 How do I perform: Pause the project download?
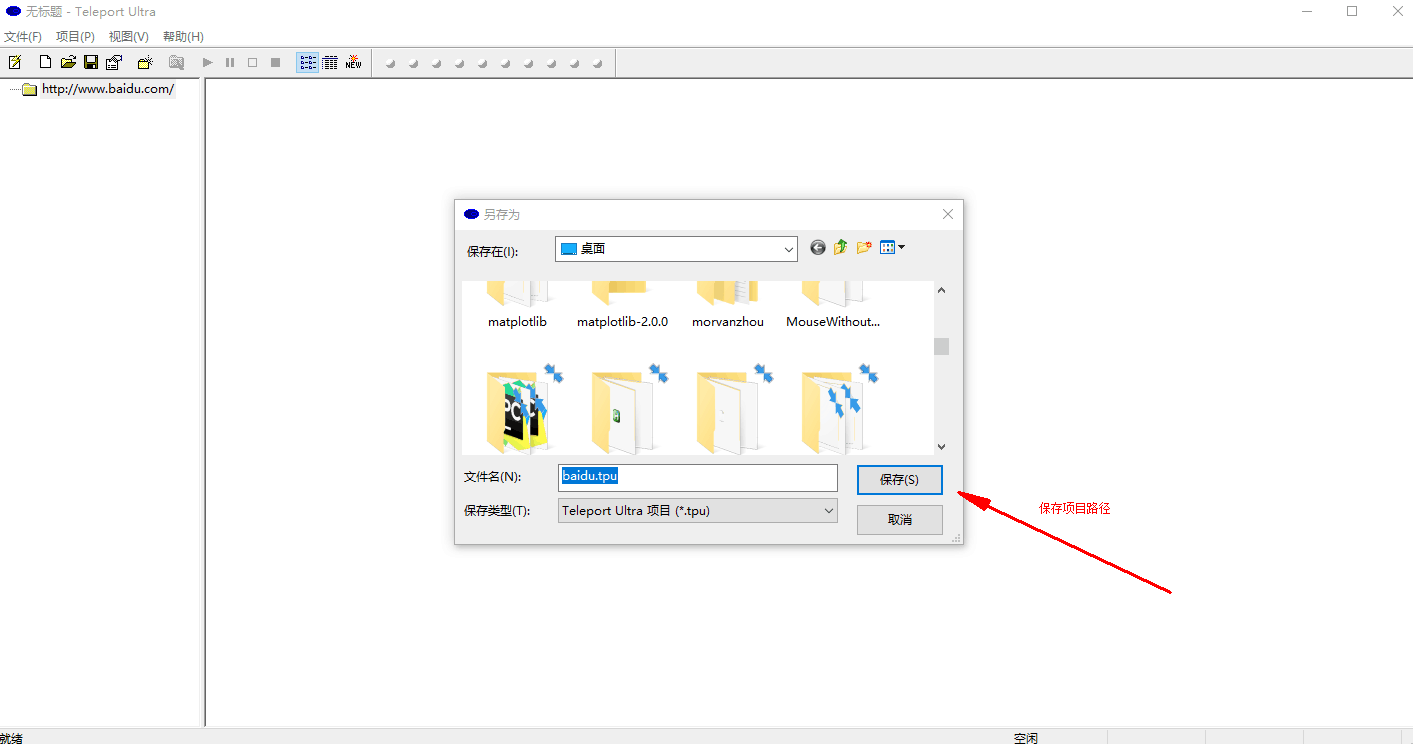[x=230, y=62]
